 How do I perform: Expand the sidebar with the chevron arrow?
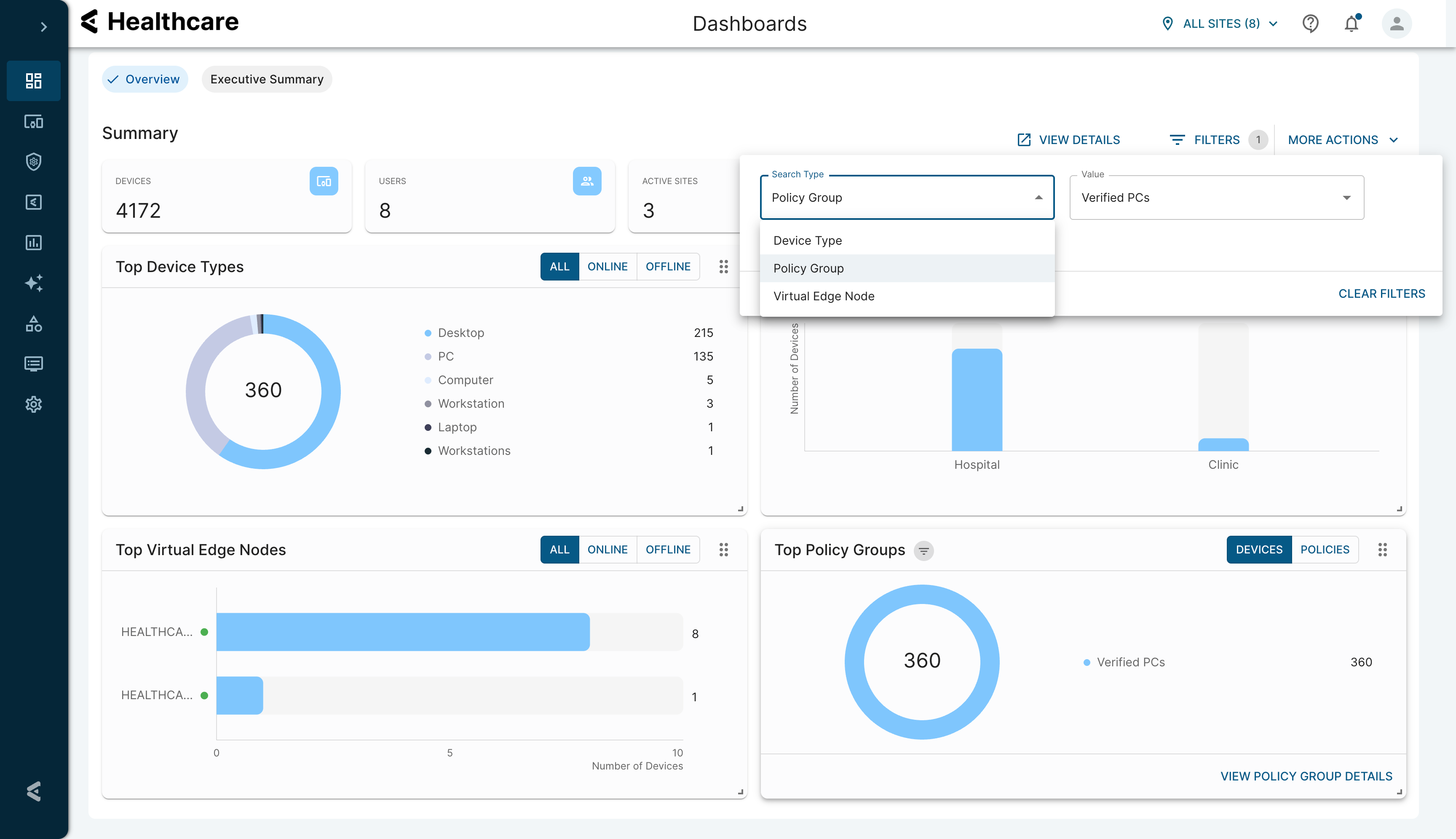43,27
